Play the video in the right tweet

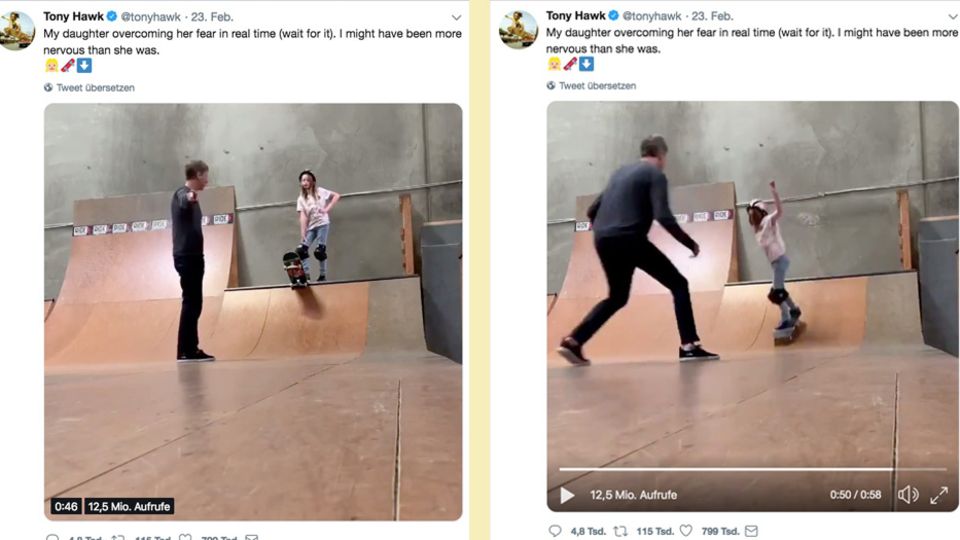point(567,495)
